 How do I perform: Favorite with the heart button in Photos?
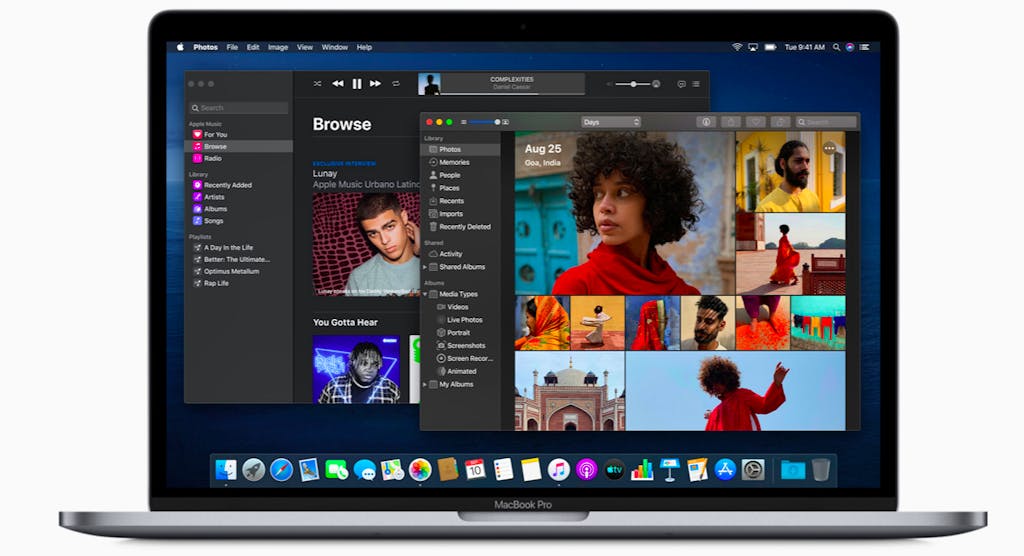(756, 122)
